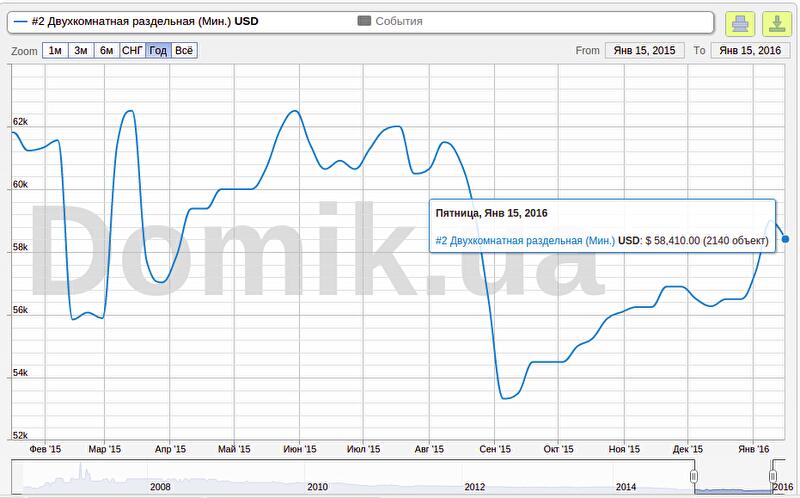Click 2012 in the navigator timeline
800x498 pixels.
pos(474,487)
